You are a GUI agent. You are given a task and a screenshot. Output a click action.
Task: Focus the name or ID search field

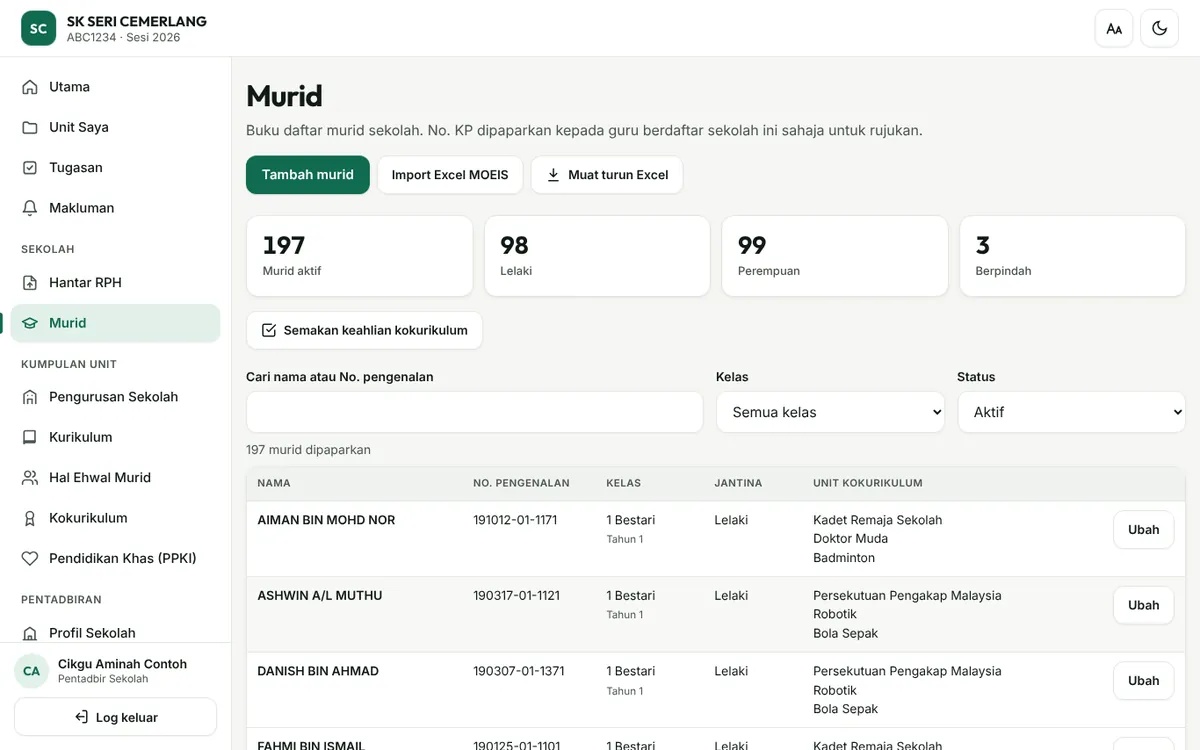475,412
